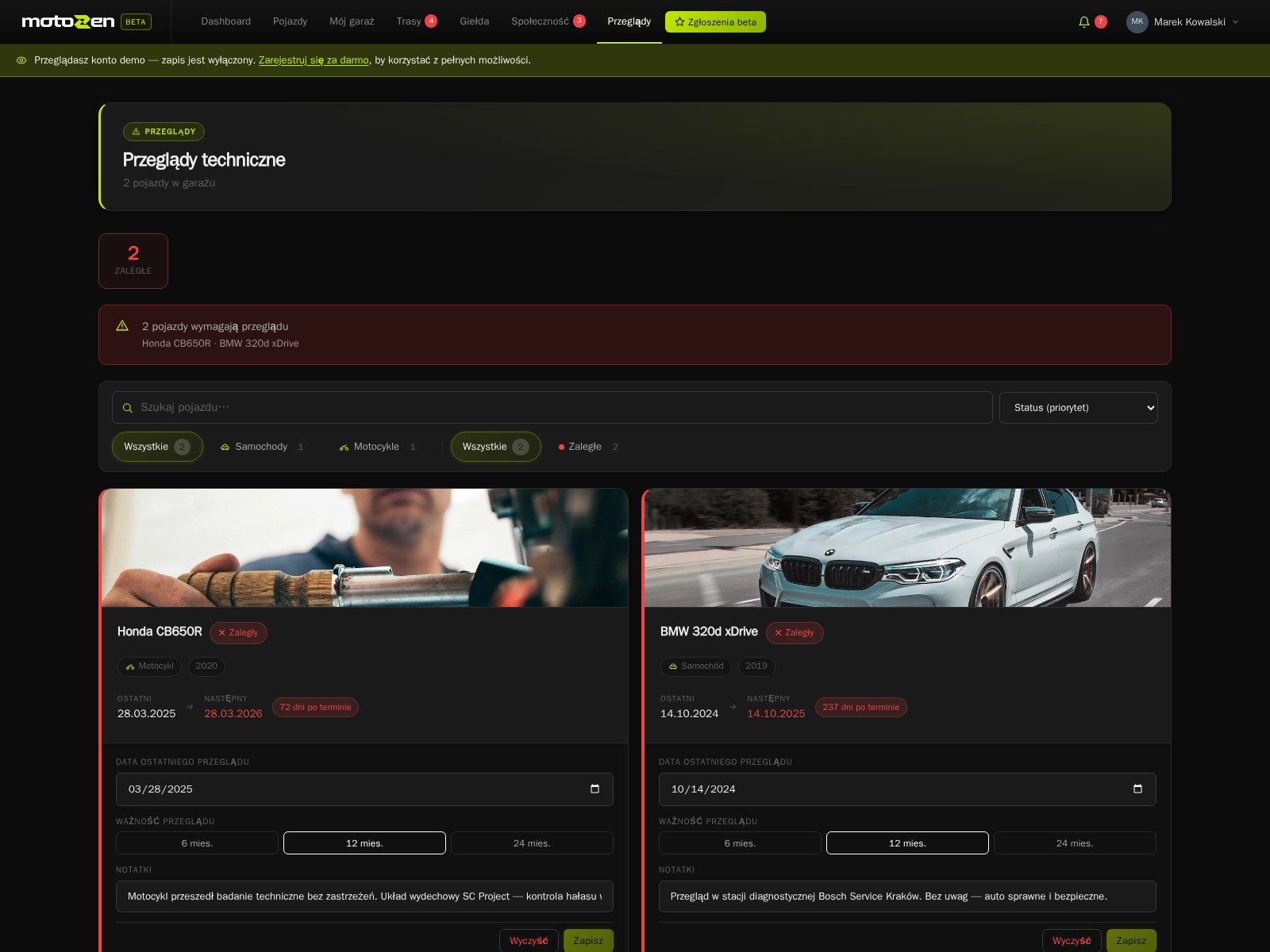Click the Szukaj pojazdu search field
1270x952 pixels.
pyautogui.click(x=552, y=408)
